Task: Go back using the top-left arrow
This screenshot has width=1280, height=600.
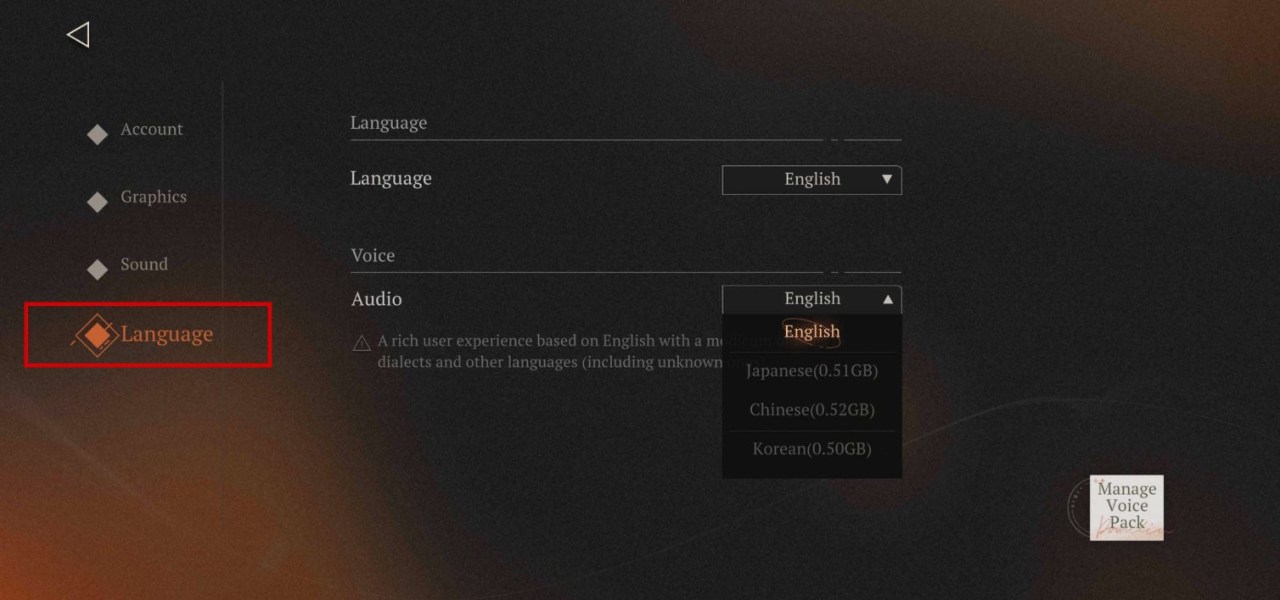Action: (78, 35)
